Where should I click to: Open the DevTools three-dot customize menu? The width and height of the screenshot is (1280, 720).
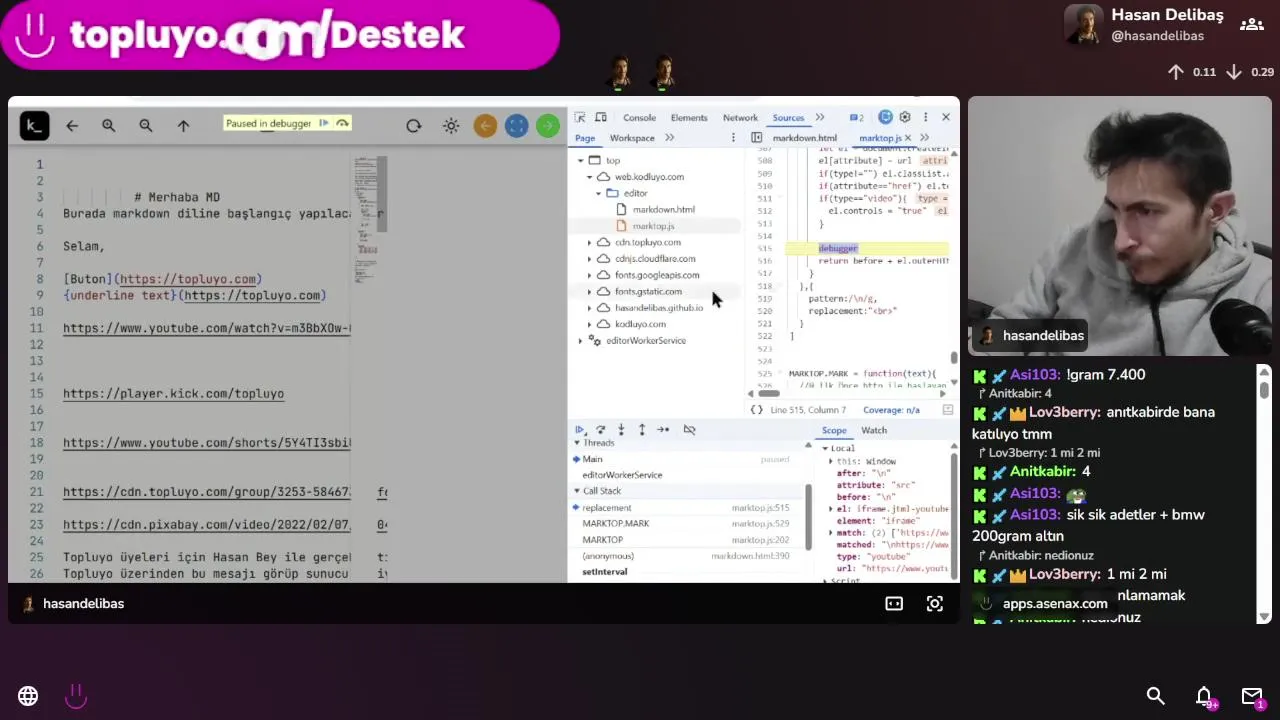coord(925,117)
